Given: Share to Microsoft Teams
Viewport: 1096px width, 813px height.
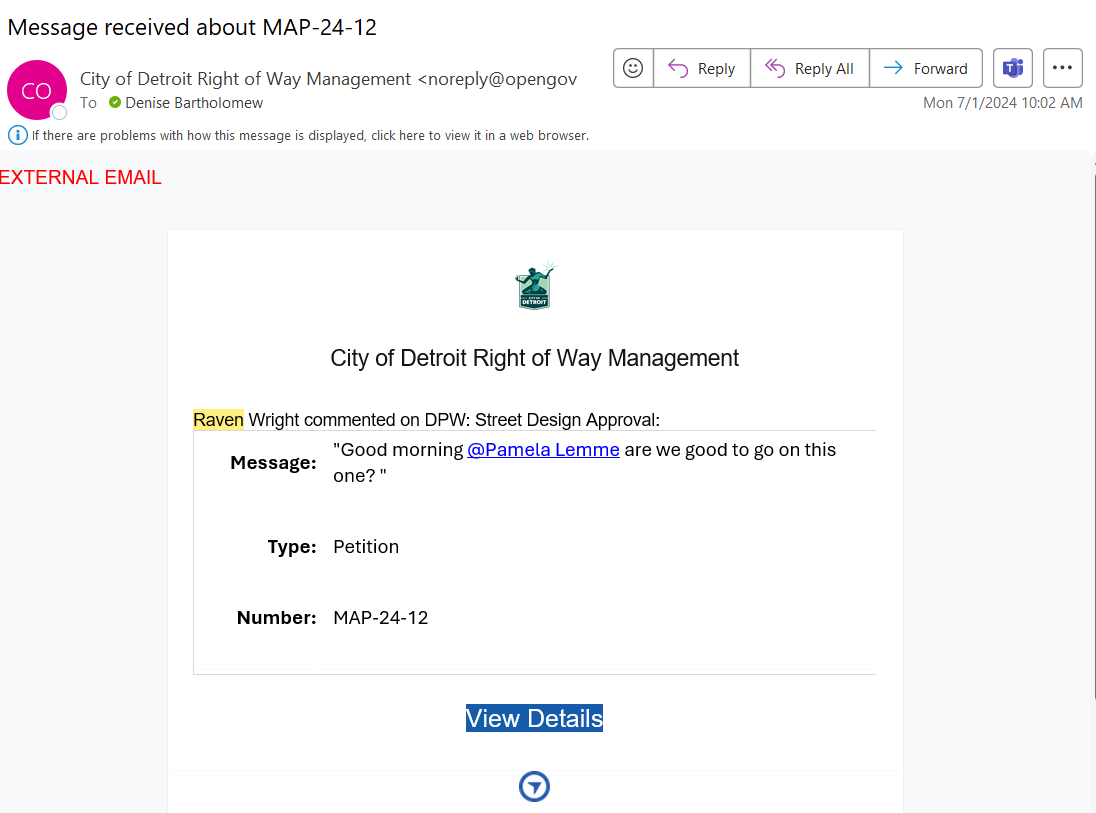Looking at the screenshot, I should tap(1012, 68).
